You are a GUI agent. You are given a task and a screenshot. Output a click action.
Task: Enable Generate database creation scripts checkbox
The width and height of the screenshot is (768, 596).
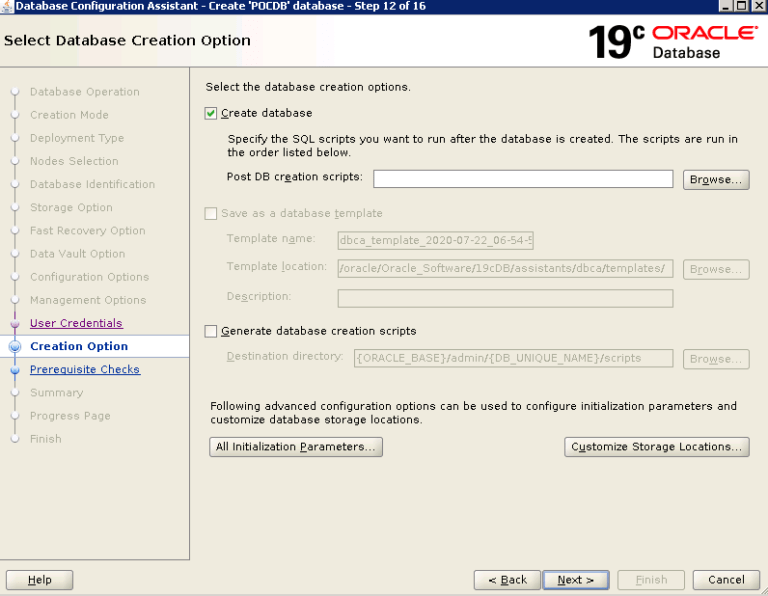pos(211,331)
